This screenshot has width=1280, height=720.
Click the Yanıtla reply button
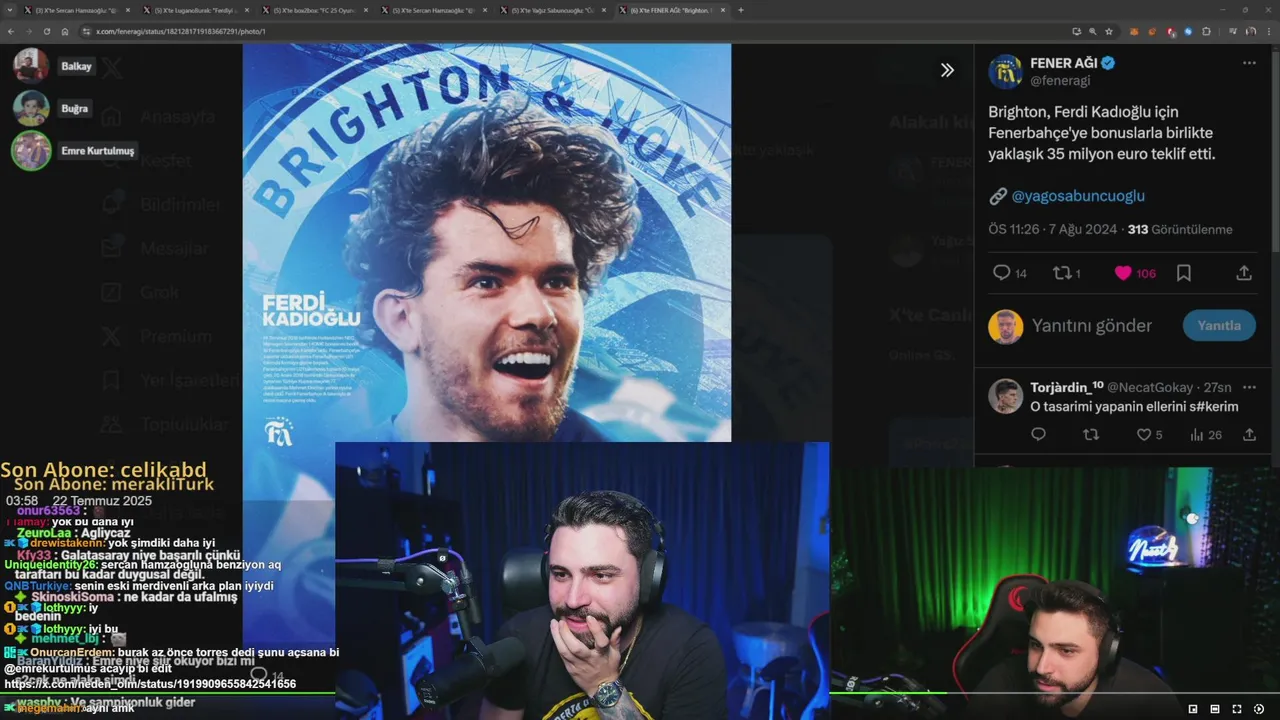[x=1219, y=325]
